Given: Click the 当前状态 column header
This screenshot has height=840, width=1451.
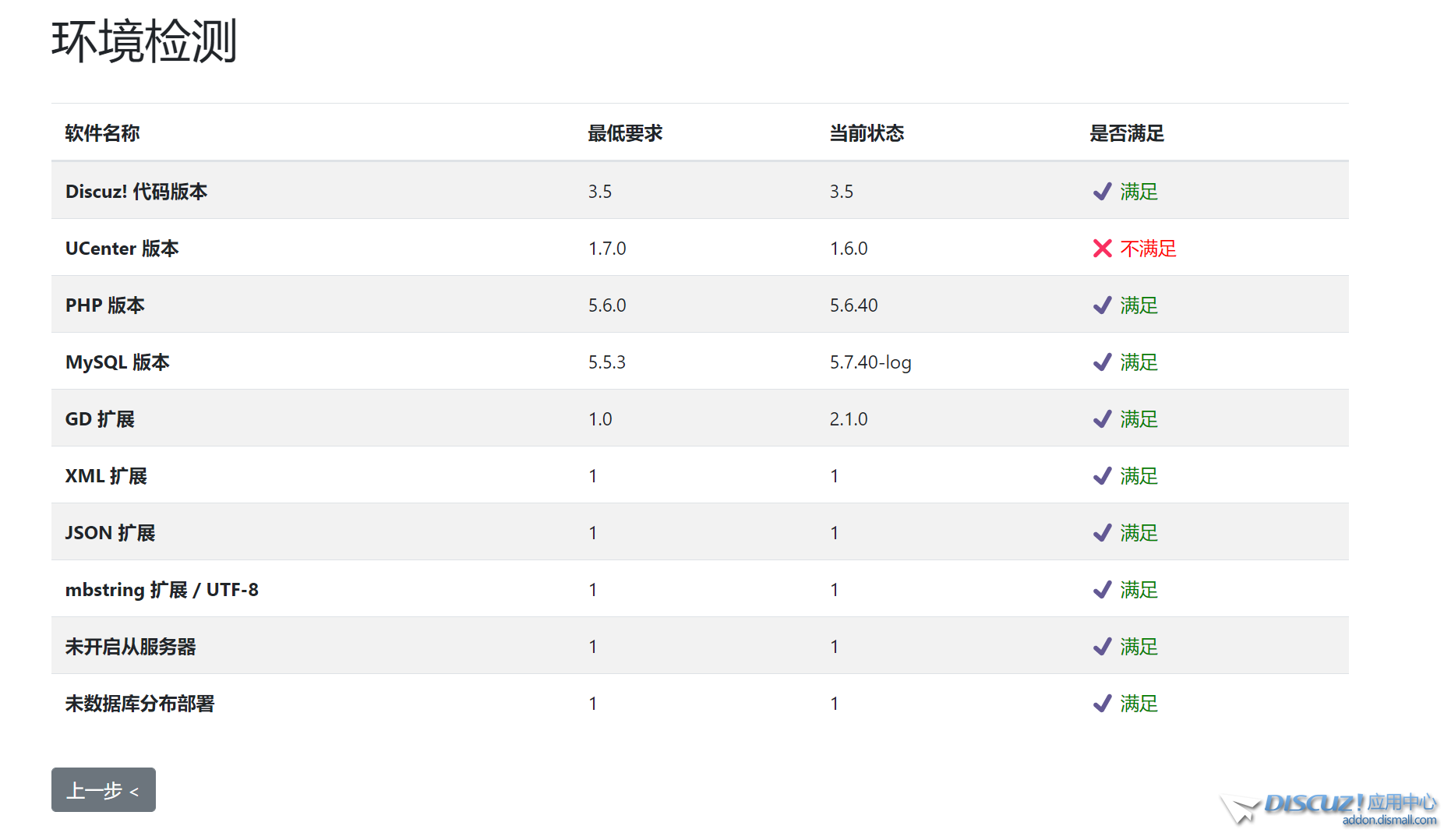Looking at the screenshot, I should [867, 133].
